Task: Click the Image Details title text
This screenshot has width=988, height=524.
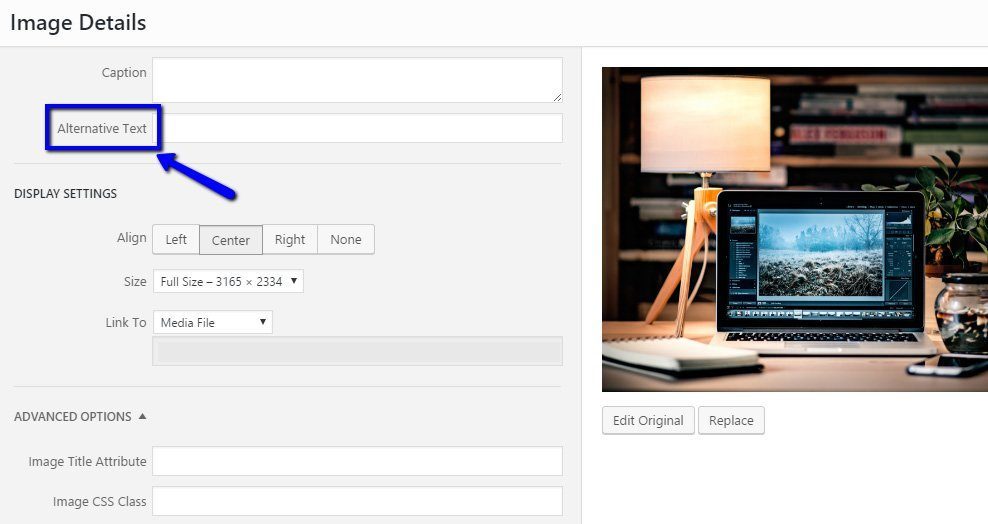Action: point(78,23)
